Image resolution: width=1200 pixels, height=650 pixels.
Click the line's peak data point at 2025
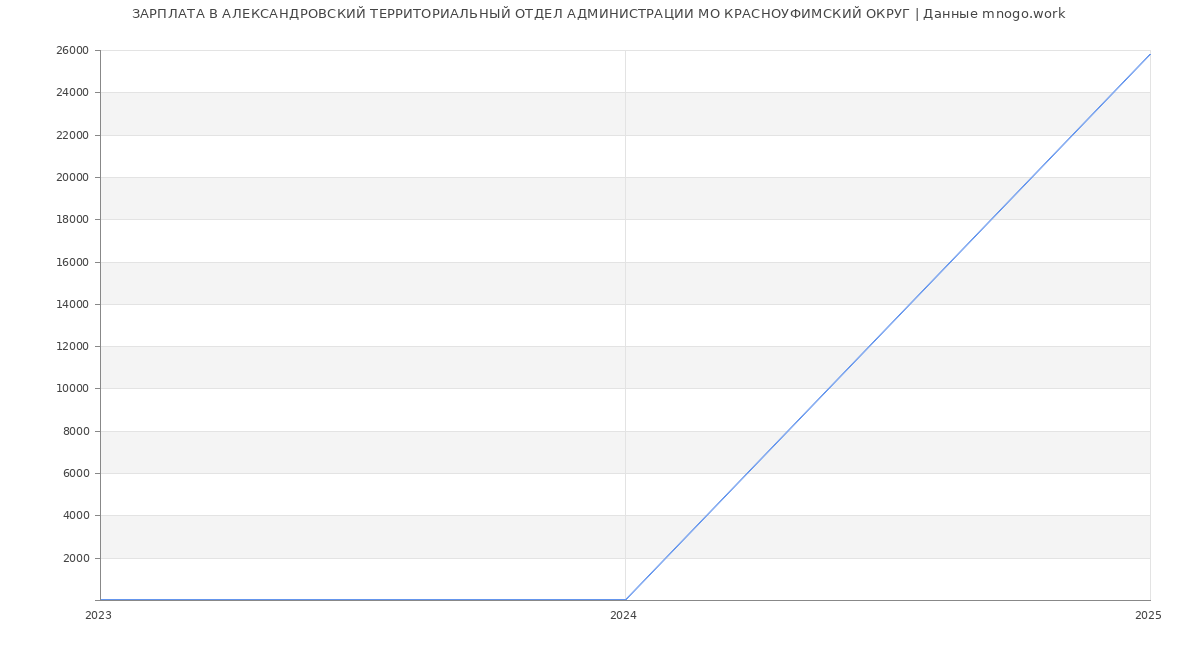tap(1150, 54)
